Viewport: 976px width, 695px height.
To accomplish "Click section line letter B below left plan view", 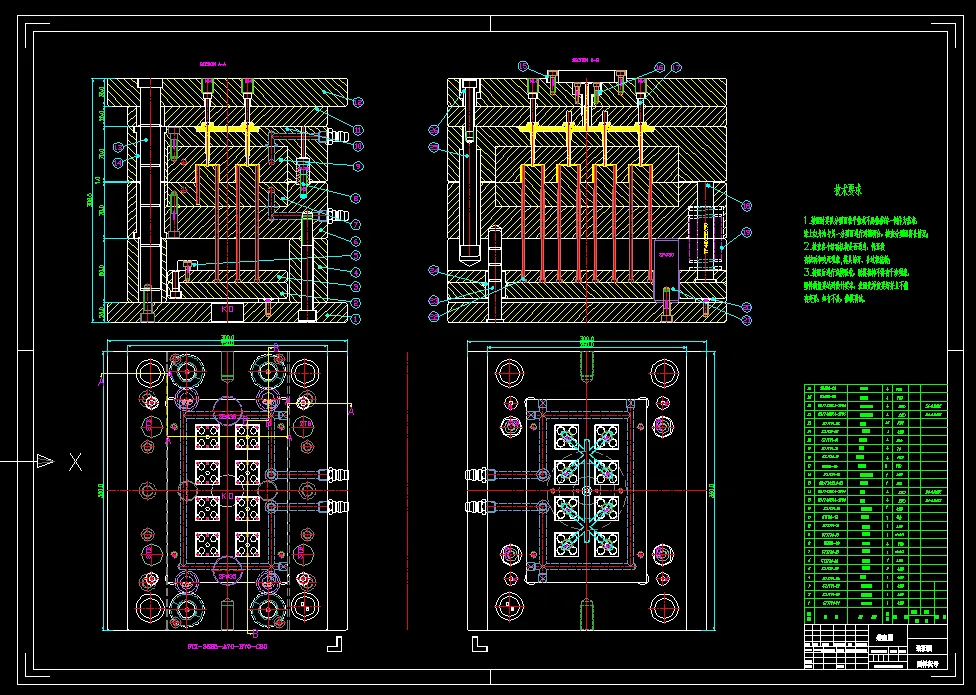I will point(255,634).
